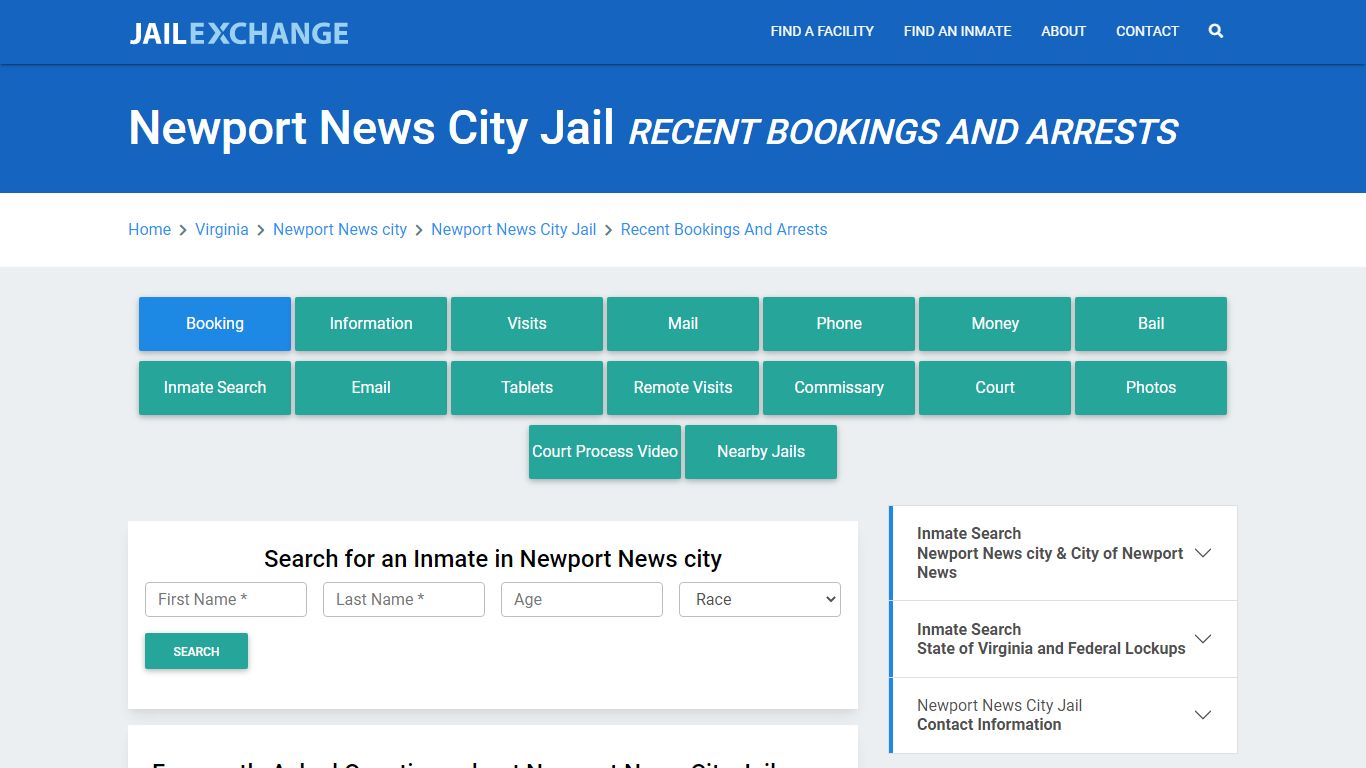Open the Email section
This screenshot has width=1366, height=768.
[x=371, y=387]
